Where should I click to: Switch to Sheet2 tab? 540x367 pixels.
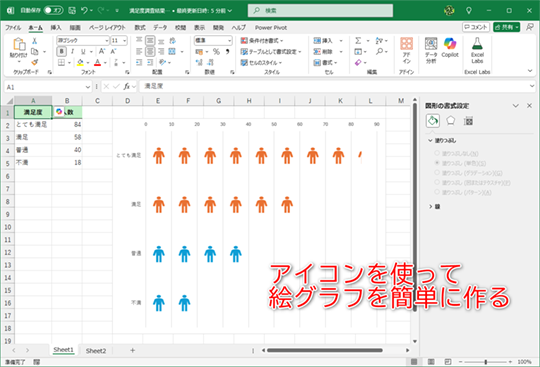(x=96, y=351)
